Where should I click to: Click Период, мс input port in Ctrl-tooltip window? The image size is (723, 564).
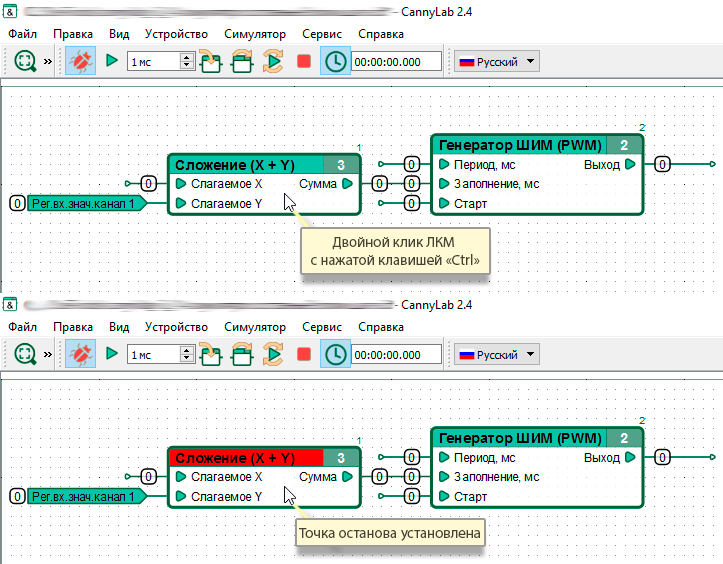tap(444, 164)
